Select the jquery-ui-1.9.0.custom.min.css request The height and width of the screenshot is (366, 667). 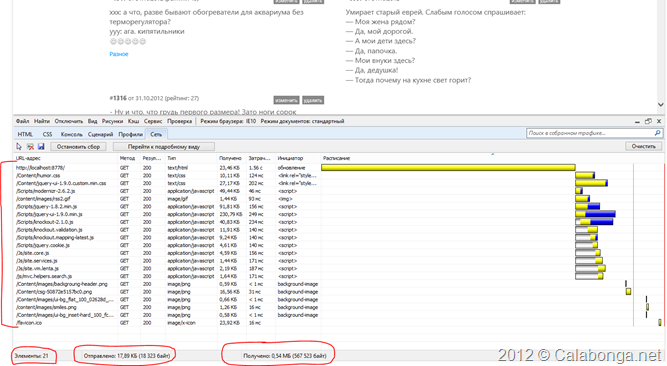tap(61, 183)
